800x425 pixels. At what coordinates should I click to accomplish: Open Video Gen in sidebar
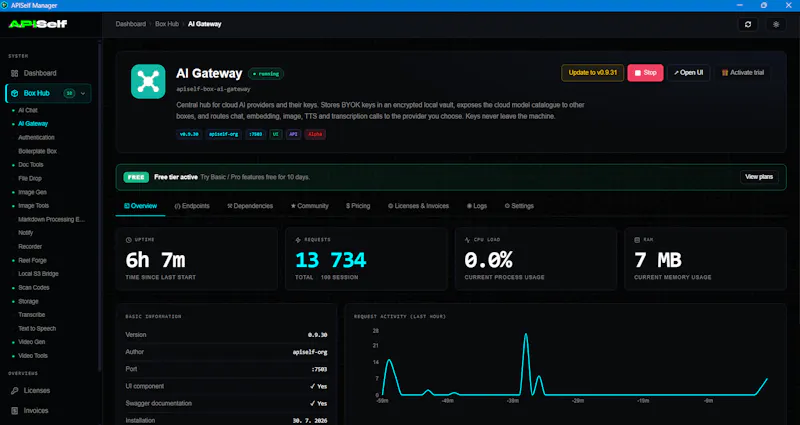click(x=32, y=342)
